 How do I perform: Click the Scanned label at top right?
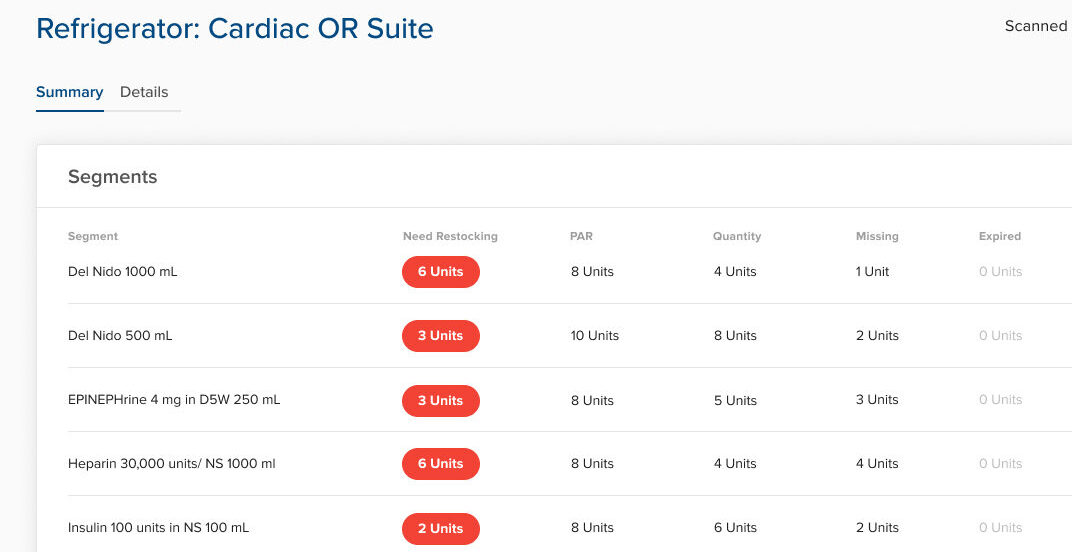(1036, 27)
